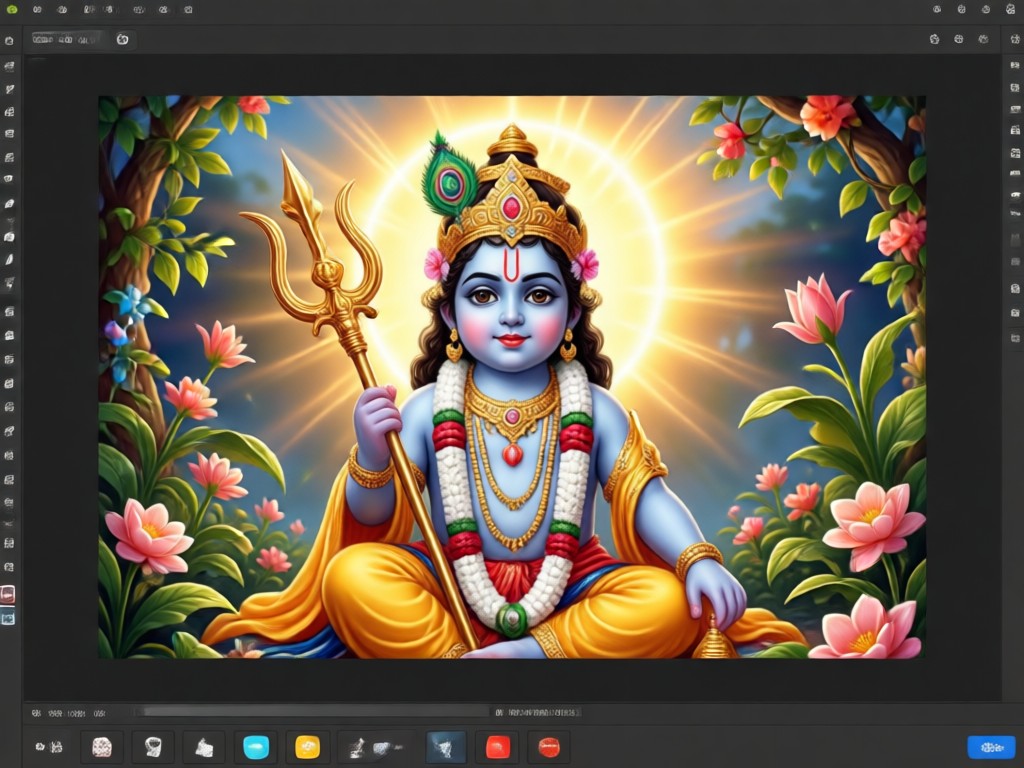Choose the pink gem thumbnail in the bottom strip
The height and width of the screenshot is (768, 1024).
pos(102,746)
